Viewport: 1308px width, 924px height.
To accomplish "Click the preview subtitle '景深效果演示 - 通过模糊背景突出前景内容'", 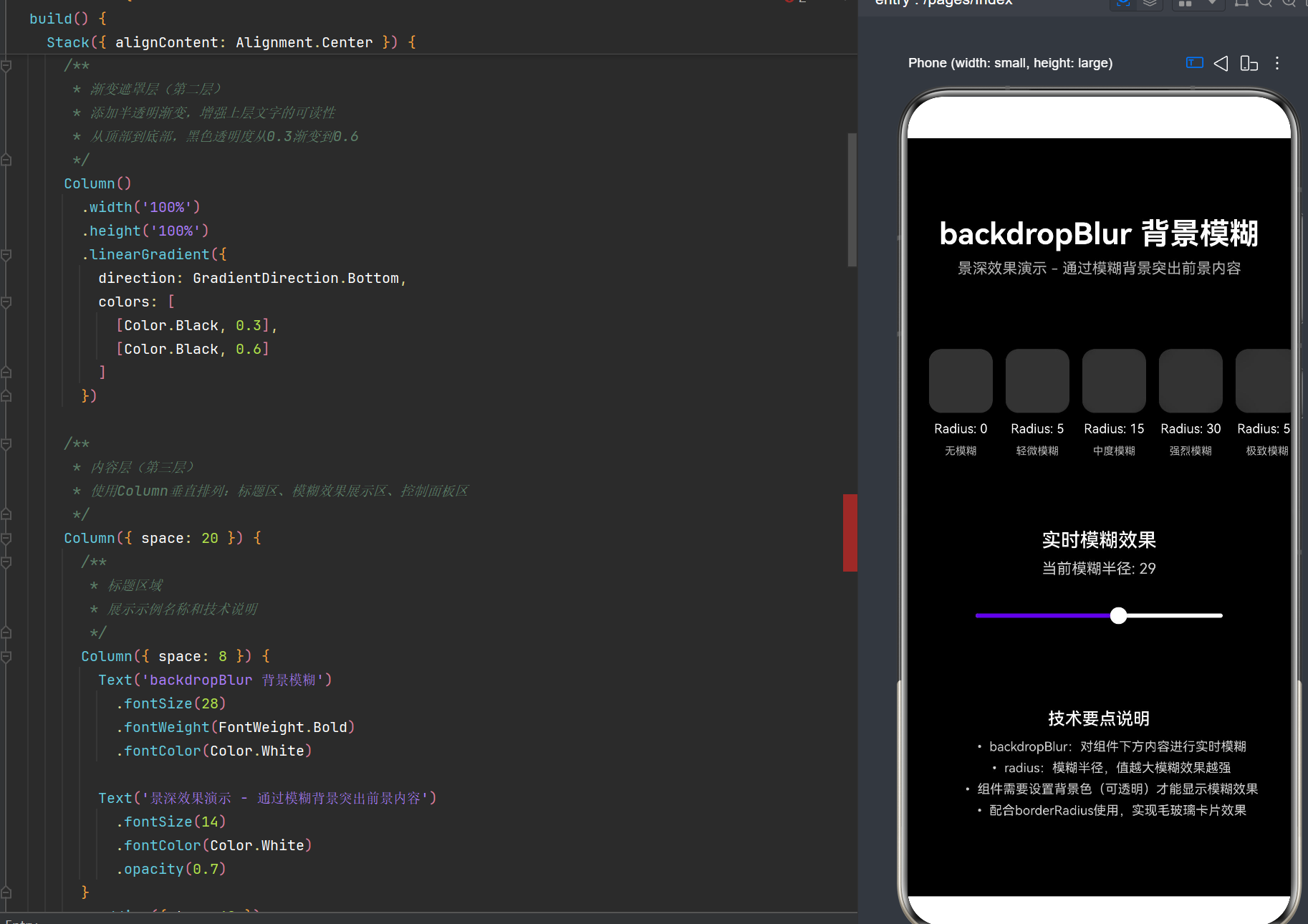I will 1099,268.
